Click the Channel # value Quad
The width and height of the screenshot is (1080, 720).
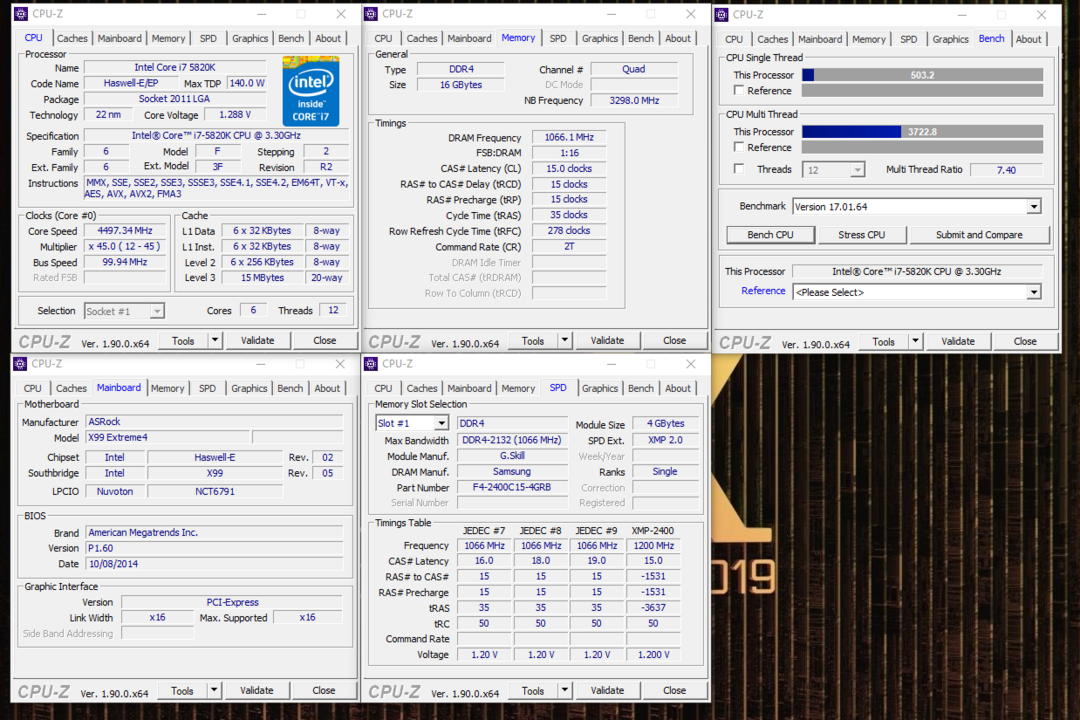(x=634, y=69)
